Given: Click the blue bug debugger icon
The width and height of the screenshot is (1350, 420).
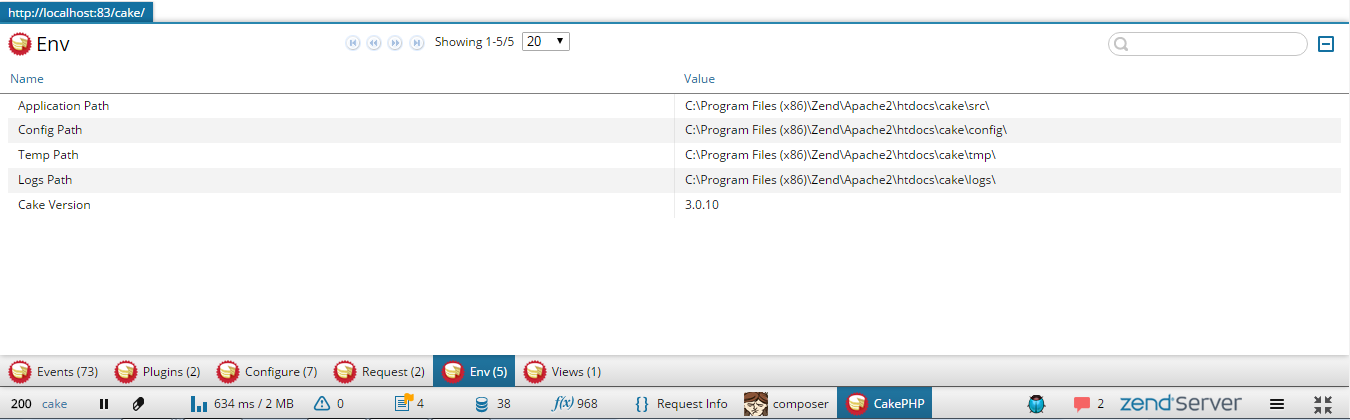Looking at the screenshot, I should click(1037, 404).
